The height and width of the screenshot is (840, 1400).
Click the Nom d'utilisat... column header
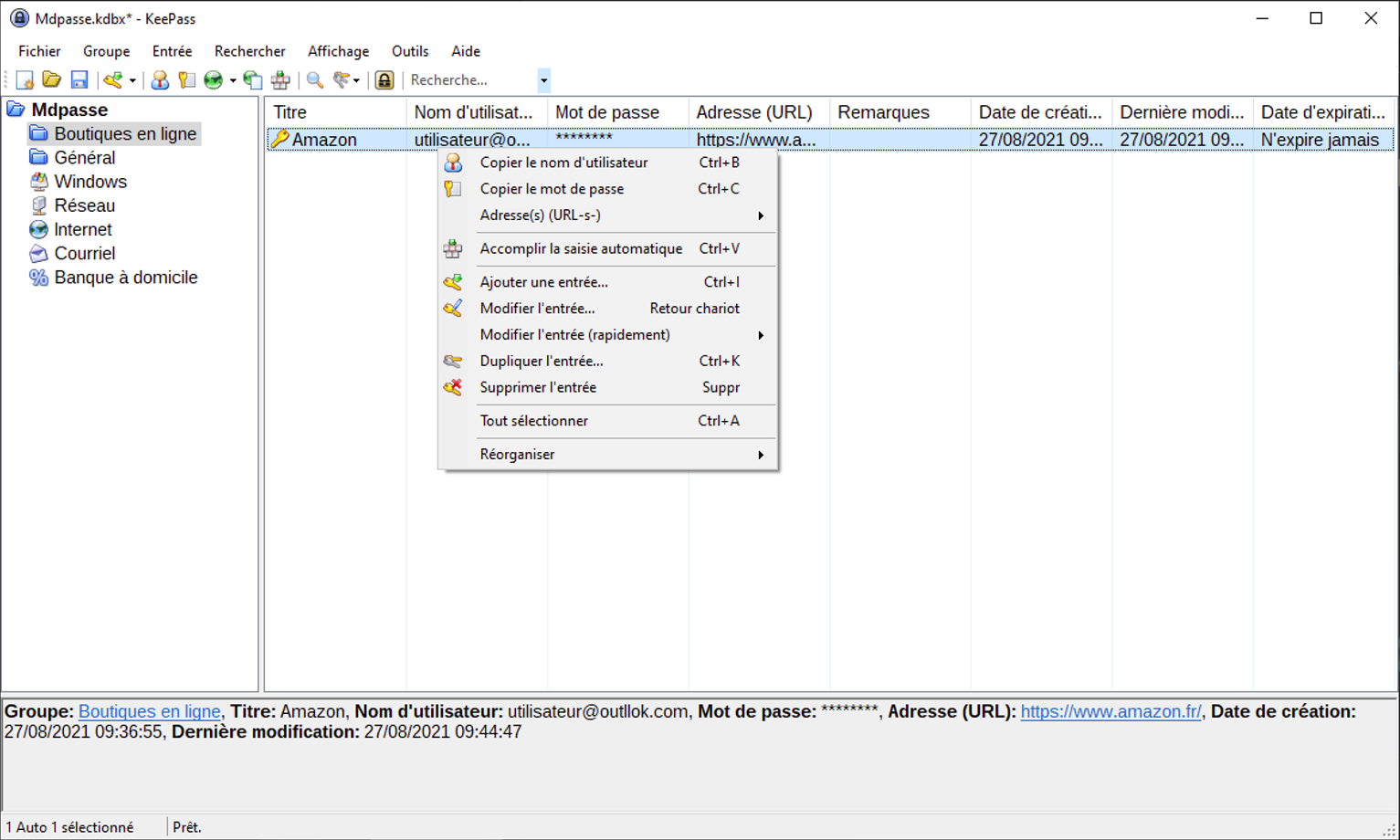(x=477, y=112)
